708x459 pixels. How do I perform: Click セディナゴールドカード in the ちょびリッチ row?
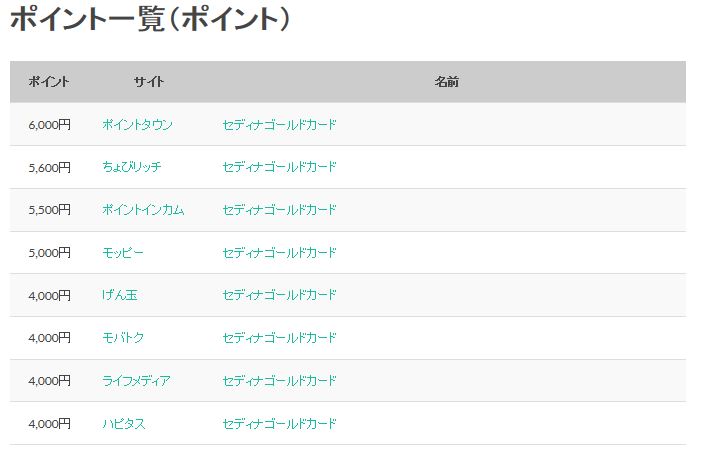279,167
